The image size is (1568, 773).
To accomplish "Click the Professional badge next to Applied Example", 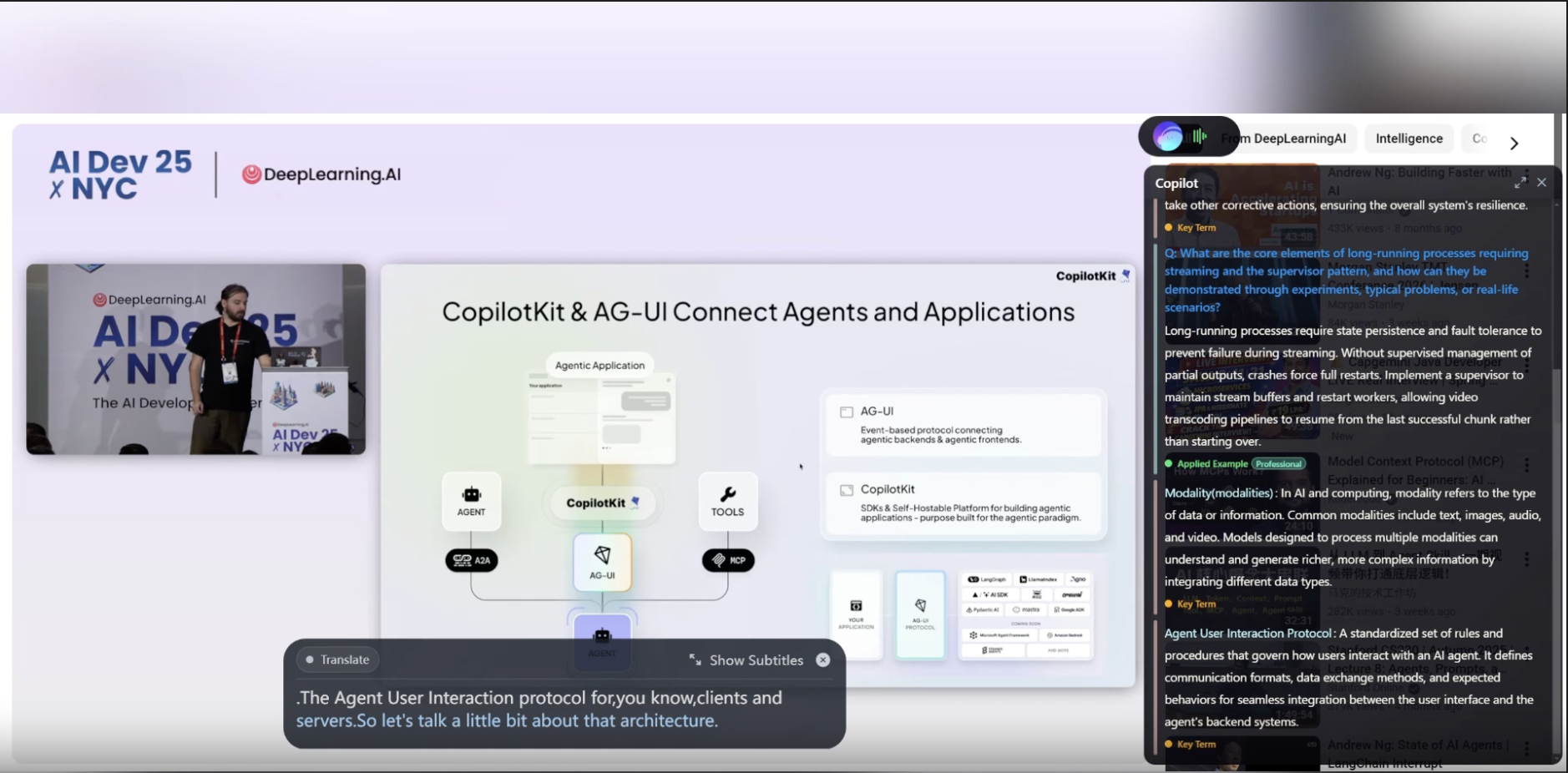I will (1278, 464).
